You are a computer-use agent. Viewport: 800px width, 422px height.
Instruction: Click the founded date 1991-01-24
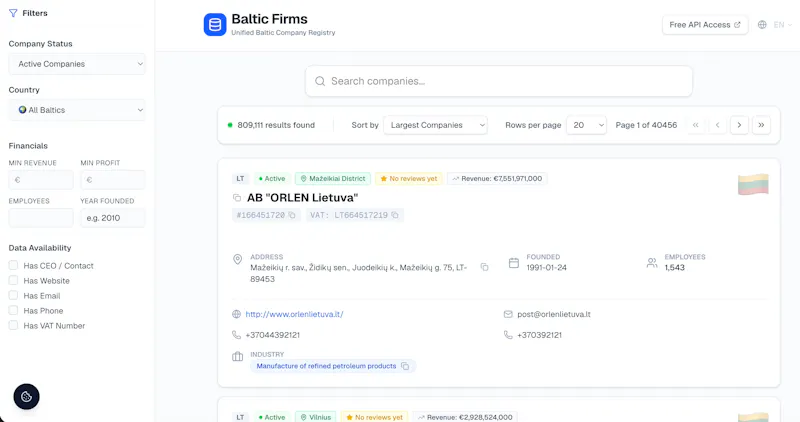[546, 267]
